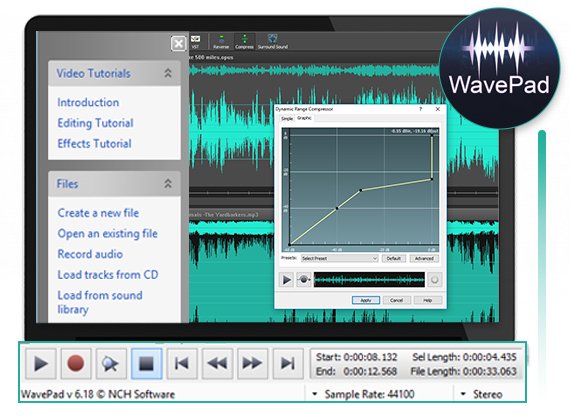Image resolution: width=570 pixels, height=420 pixels.
Task: Switch to the Graphic tab in compressor dialog
Action: click(x=304, y=118)
